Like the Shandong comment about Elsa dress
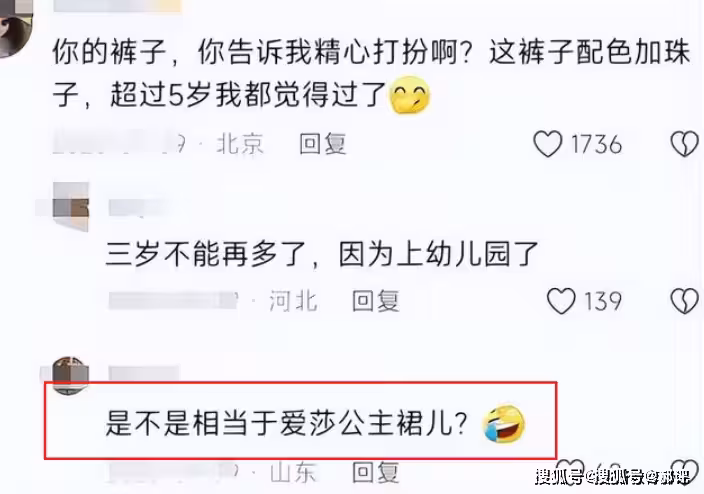Image resolution: width=704 pixels, height=494 pixels. tap(570, 467)
